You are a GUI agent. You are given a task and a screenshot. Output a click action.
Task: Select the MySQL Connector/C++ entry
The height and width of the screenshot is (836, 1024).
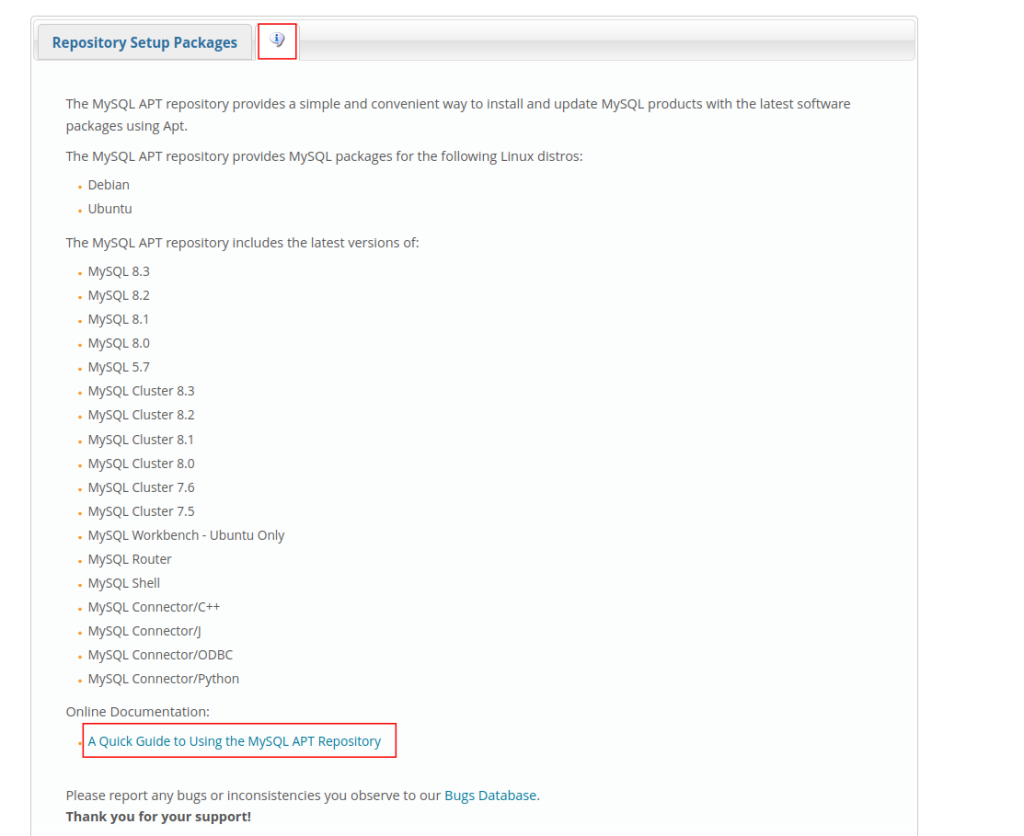click(x=153, y=606)
